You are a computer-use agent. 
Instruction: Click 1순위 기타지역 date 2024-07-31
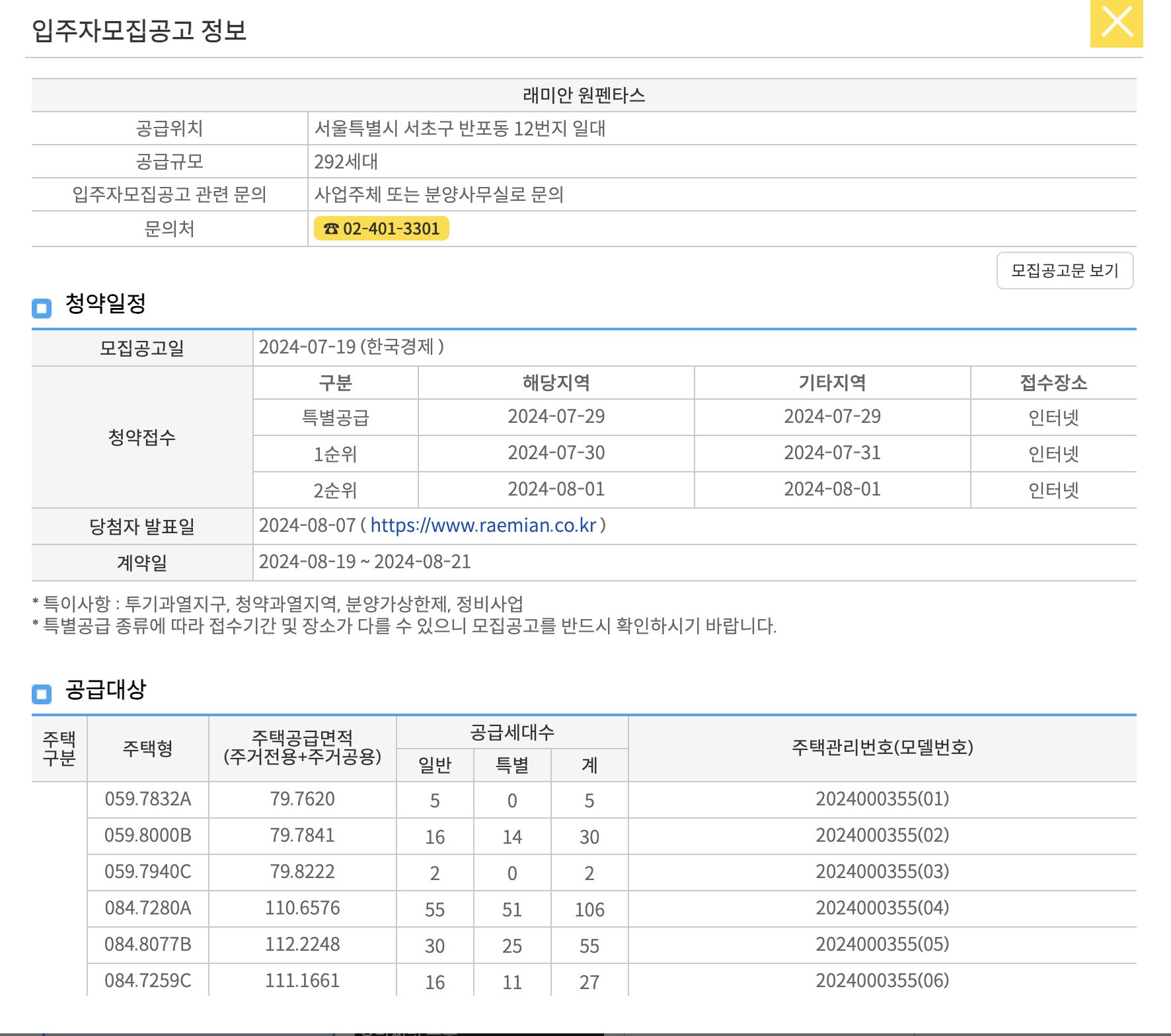(832, 453)
